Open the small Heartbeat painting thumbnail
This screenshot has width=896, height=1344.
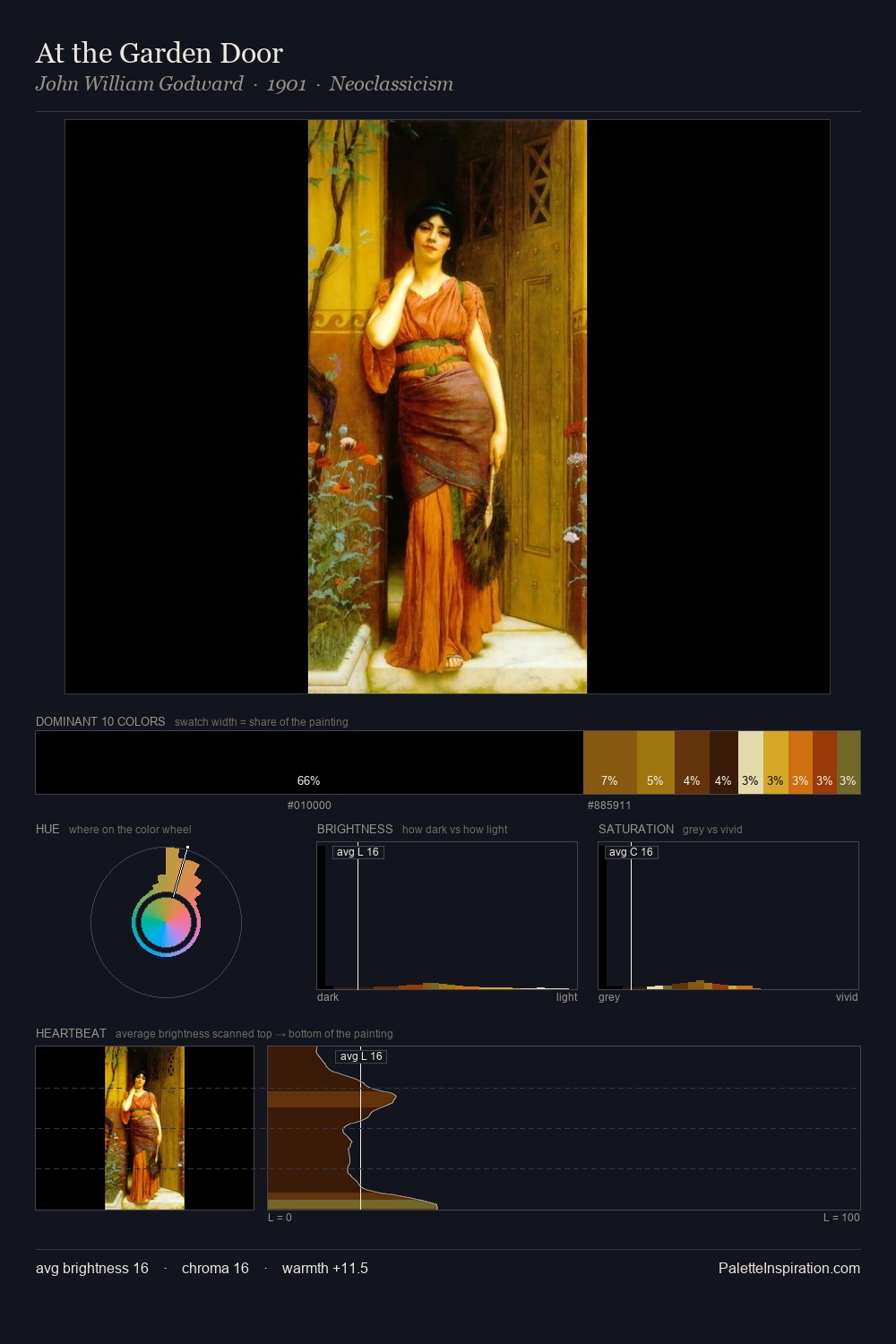(x=144, y=1128)
